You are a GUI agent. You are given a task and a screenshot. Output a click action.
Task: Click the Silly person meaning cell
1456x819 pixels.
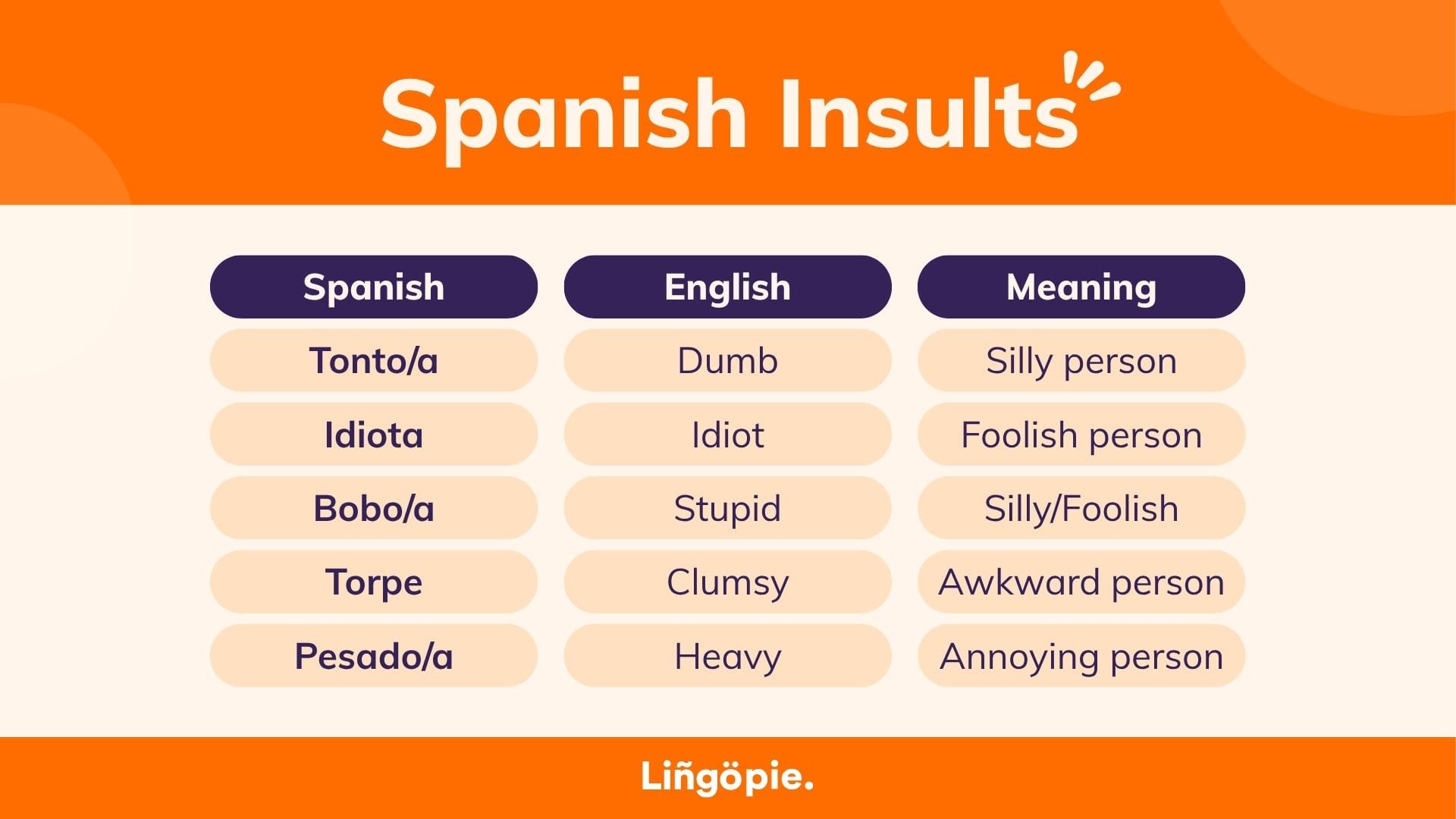[1081, 361]
